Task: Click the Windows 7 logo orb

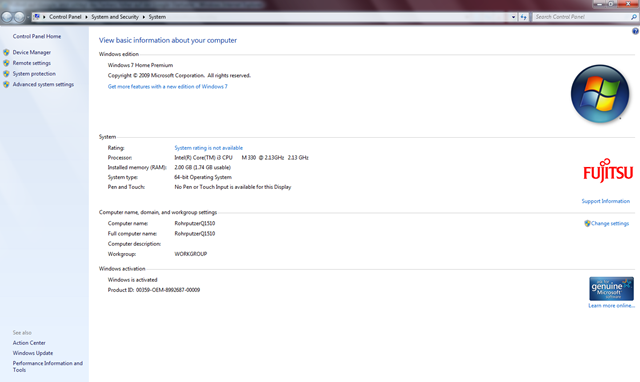Action: [600, 94]
